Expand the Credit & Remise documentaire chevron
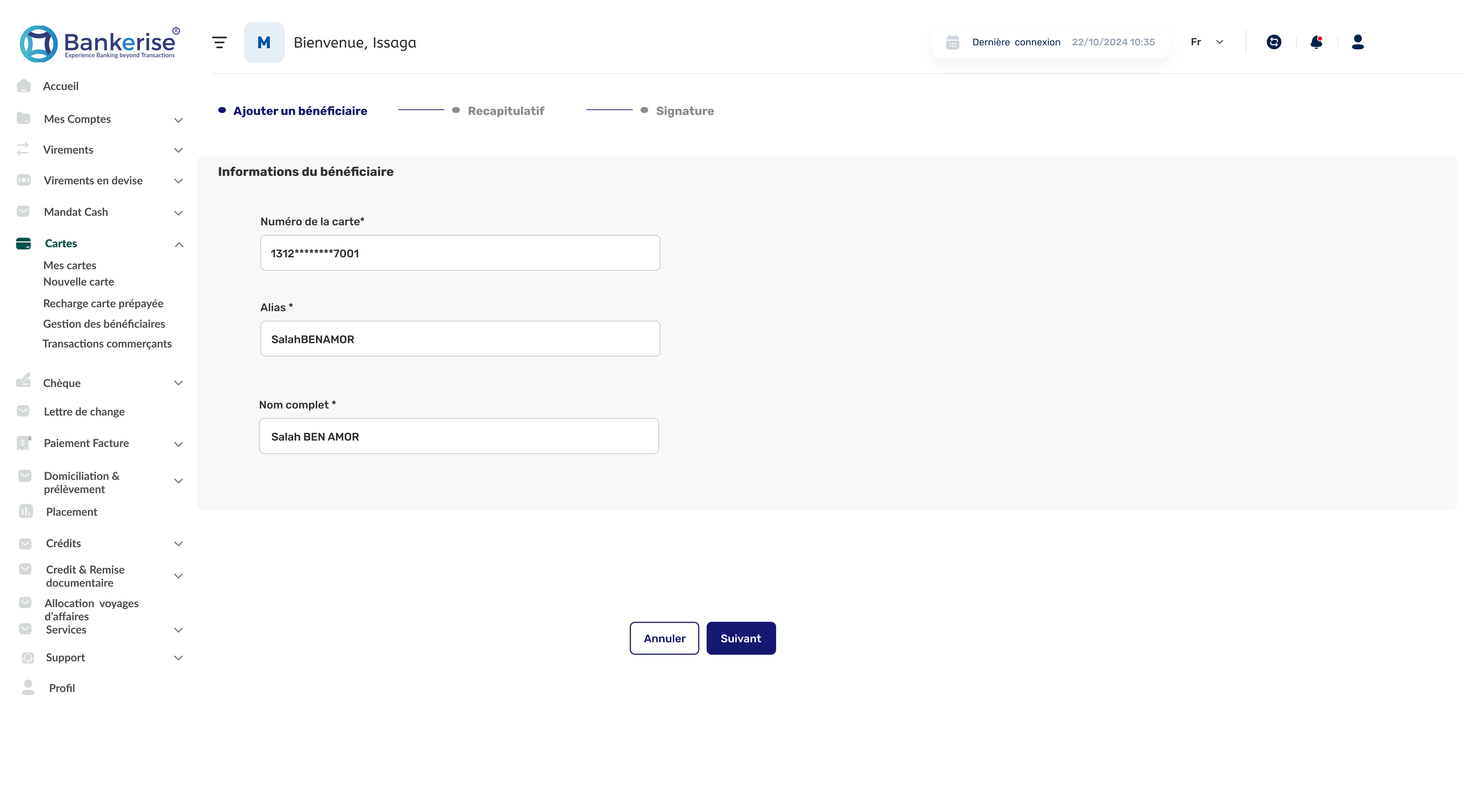Screen dimensions: 1482x812 click(x=178, y=576)
